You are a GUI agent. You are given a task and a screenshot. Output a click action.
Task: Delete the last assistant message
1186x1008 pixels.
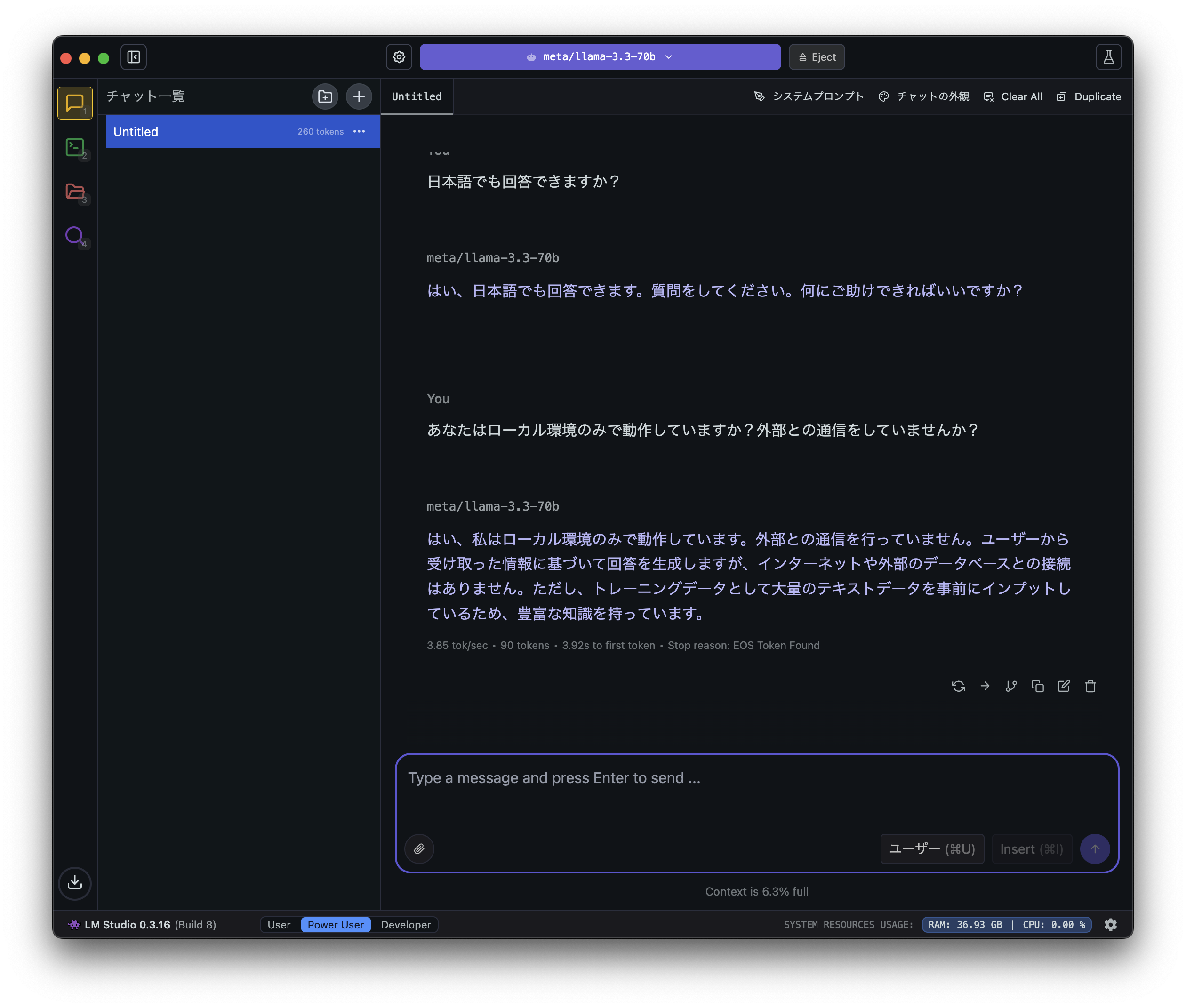tap(1090, 686)
